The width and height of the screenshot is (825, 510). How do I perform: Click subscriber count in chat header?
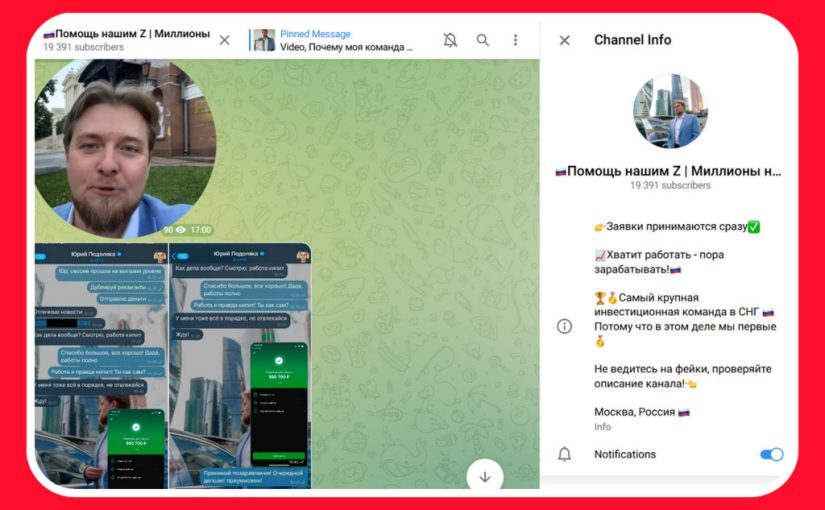tap(83, 47)
